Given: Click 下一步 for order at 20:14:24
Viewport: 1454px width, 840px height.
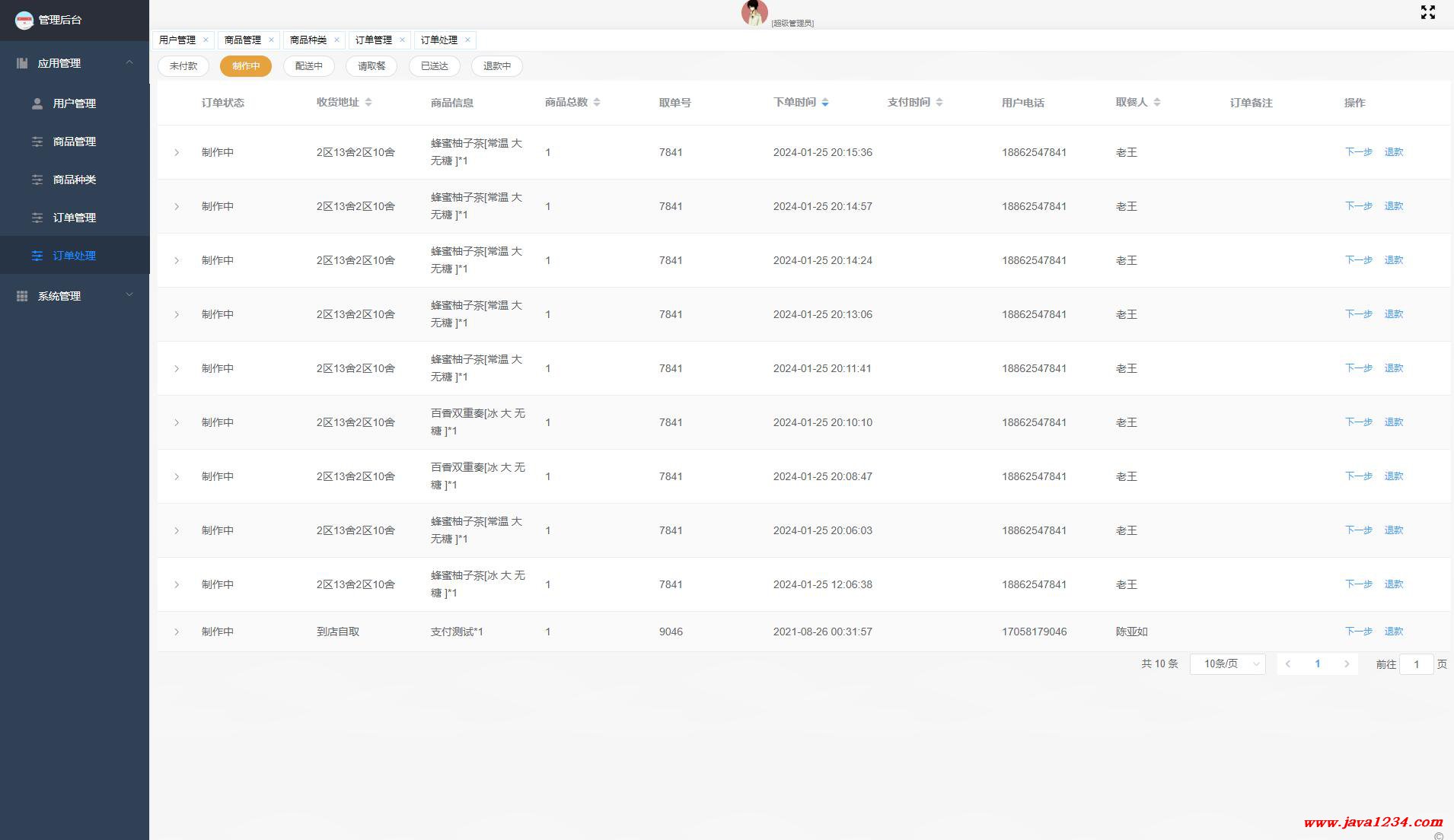Looking at the screenshot, I should [x=1359, y=260].
